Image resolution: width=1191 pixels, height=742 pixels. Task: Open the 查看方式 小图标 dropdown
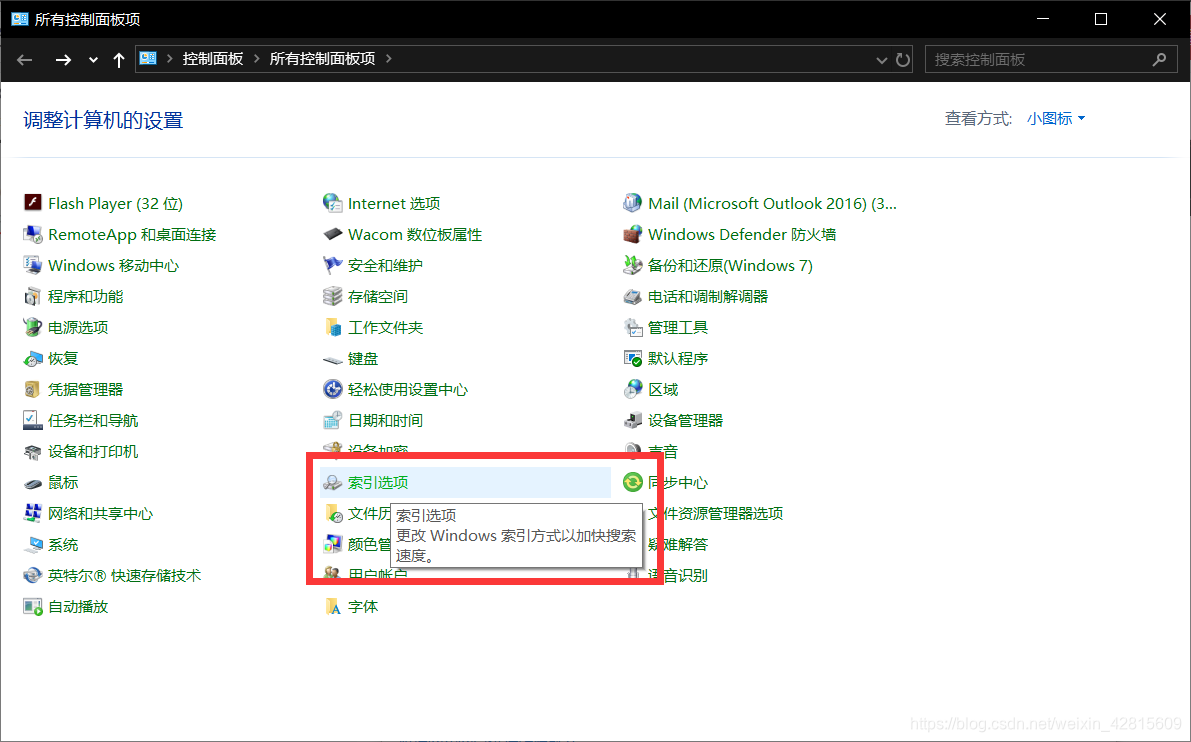[1056, 118]
